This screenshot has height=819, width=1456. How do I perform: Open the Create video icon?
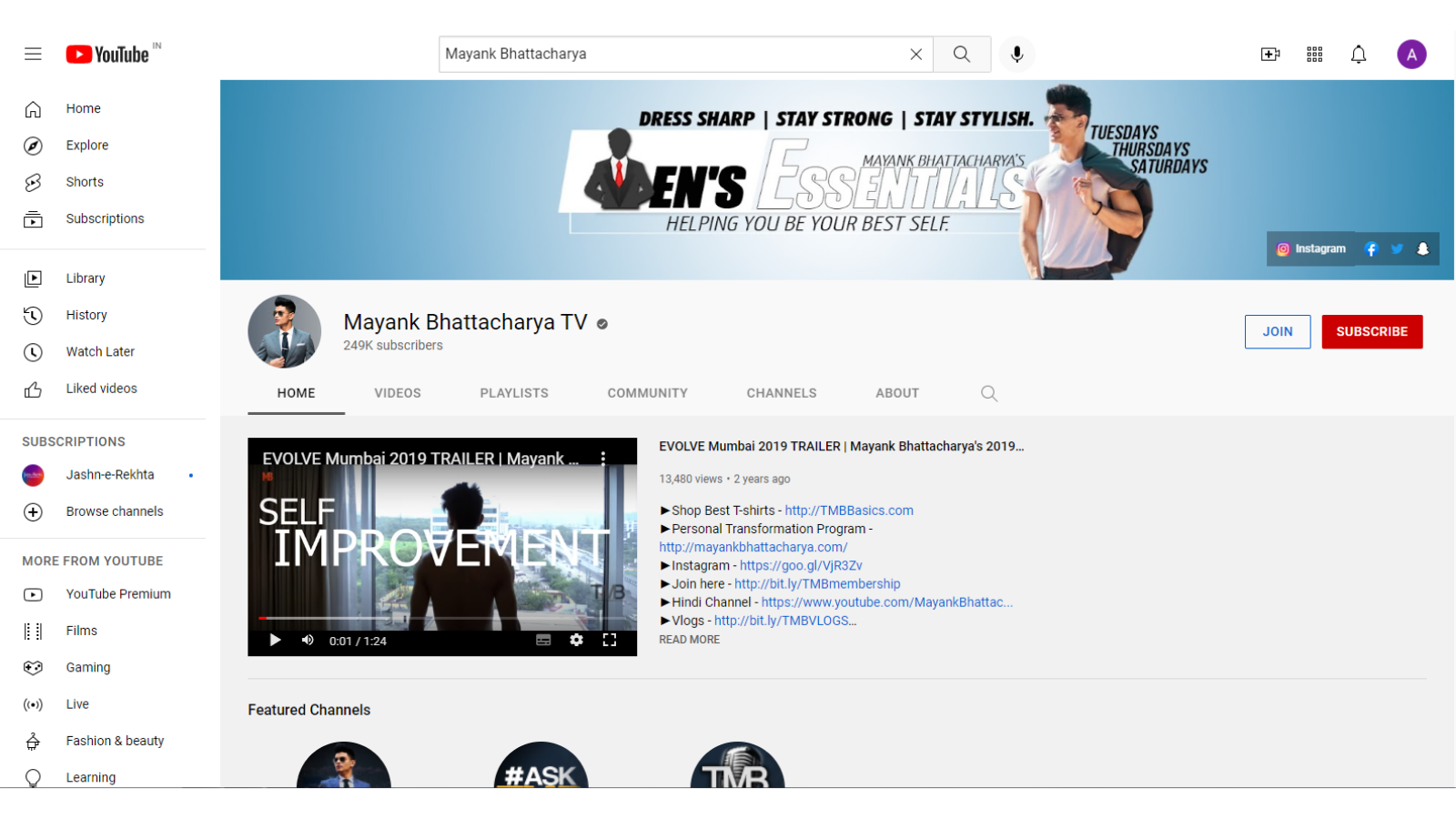(x=1269, y=54)
